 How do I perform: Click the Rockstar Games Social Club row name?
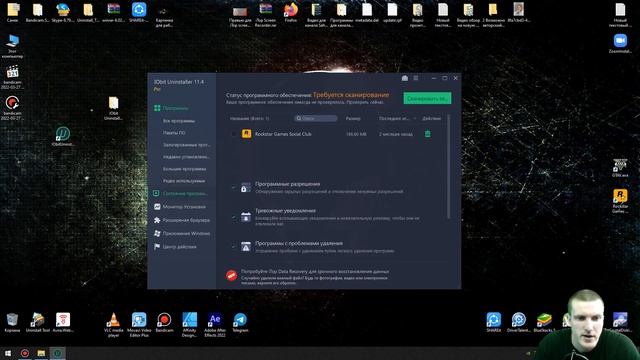(283, 134)
